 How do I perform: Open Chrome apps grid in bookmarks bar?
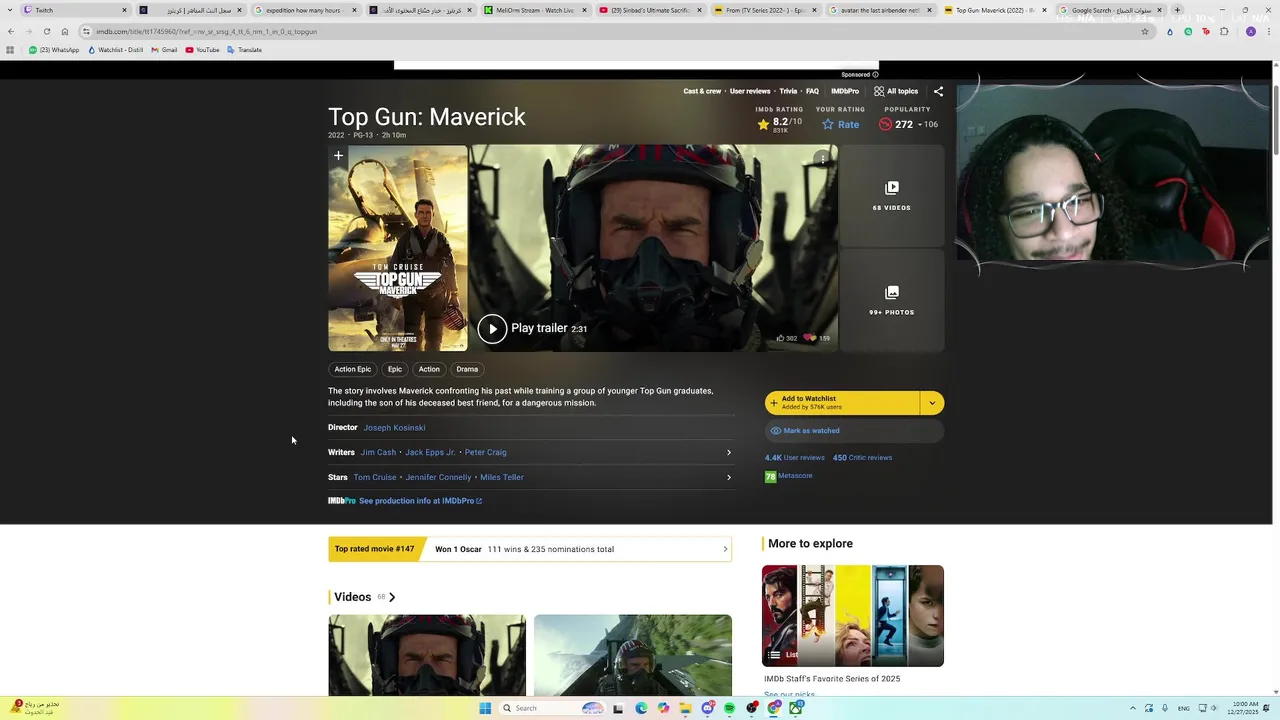[x=10, y=50]
